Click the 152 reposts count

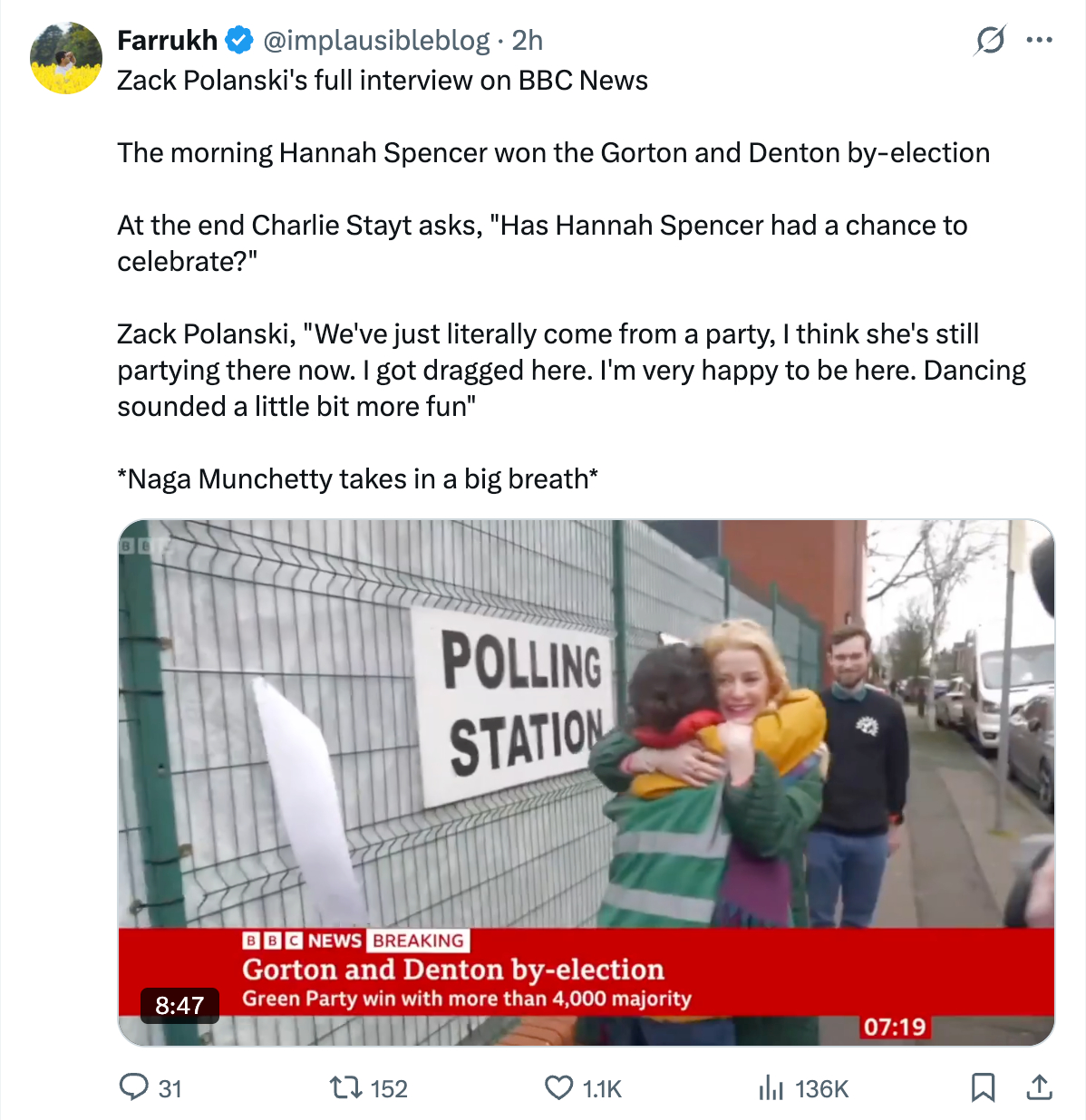point(389,1088)
